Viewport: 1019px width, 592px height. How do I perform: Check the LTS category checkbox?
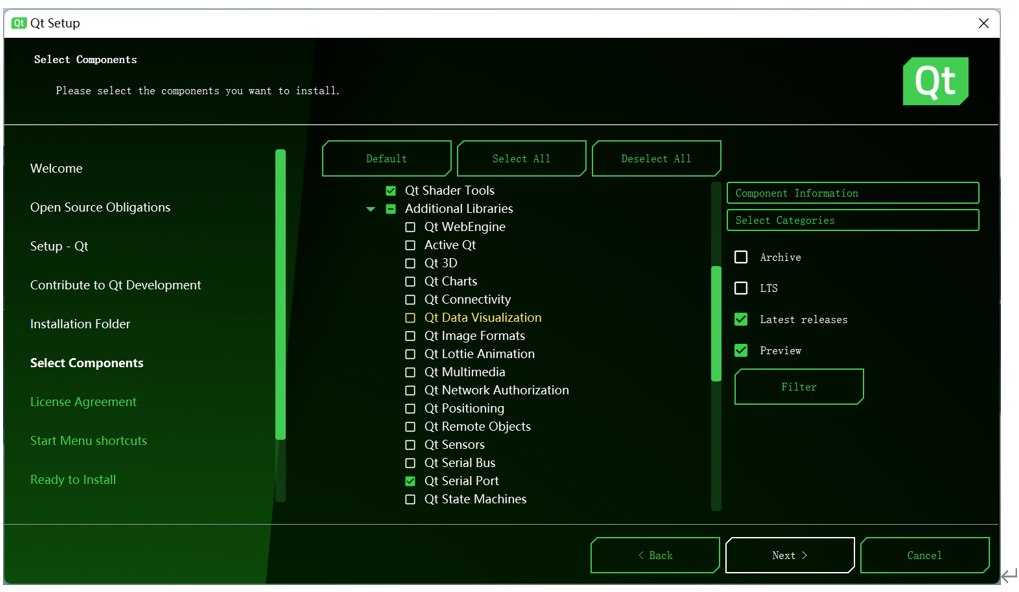[741, 288]
